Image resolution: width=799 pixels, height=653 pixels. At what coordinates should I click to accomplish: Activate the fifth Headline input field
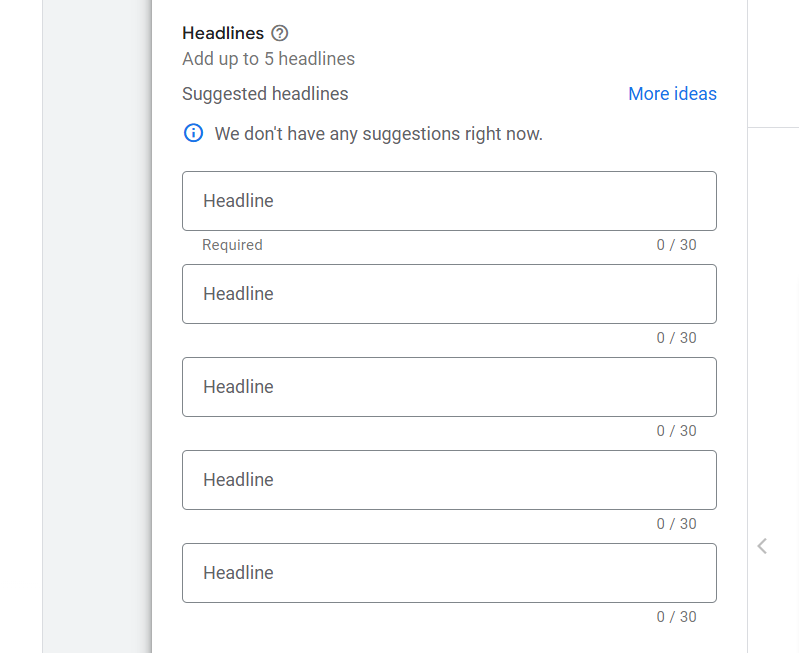(449, 573)
